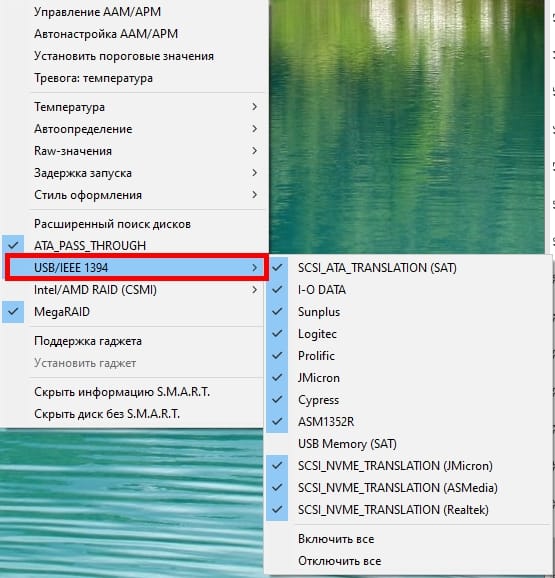This screenshot has width=555, height=578.
Task: Open the USB/IEEE 1394 submenu
Action: pyautogui.click(x=136, y=267)
